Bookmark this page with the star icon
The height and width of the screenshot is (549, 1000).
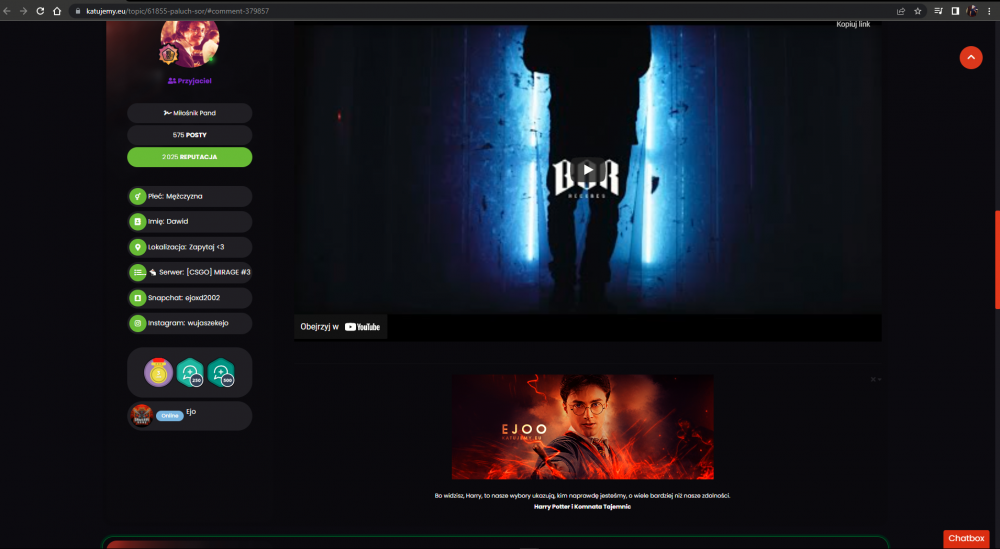(x=918, y=11)
